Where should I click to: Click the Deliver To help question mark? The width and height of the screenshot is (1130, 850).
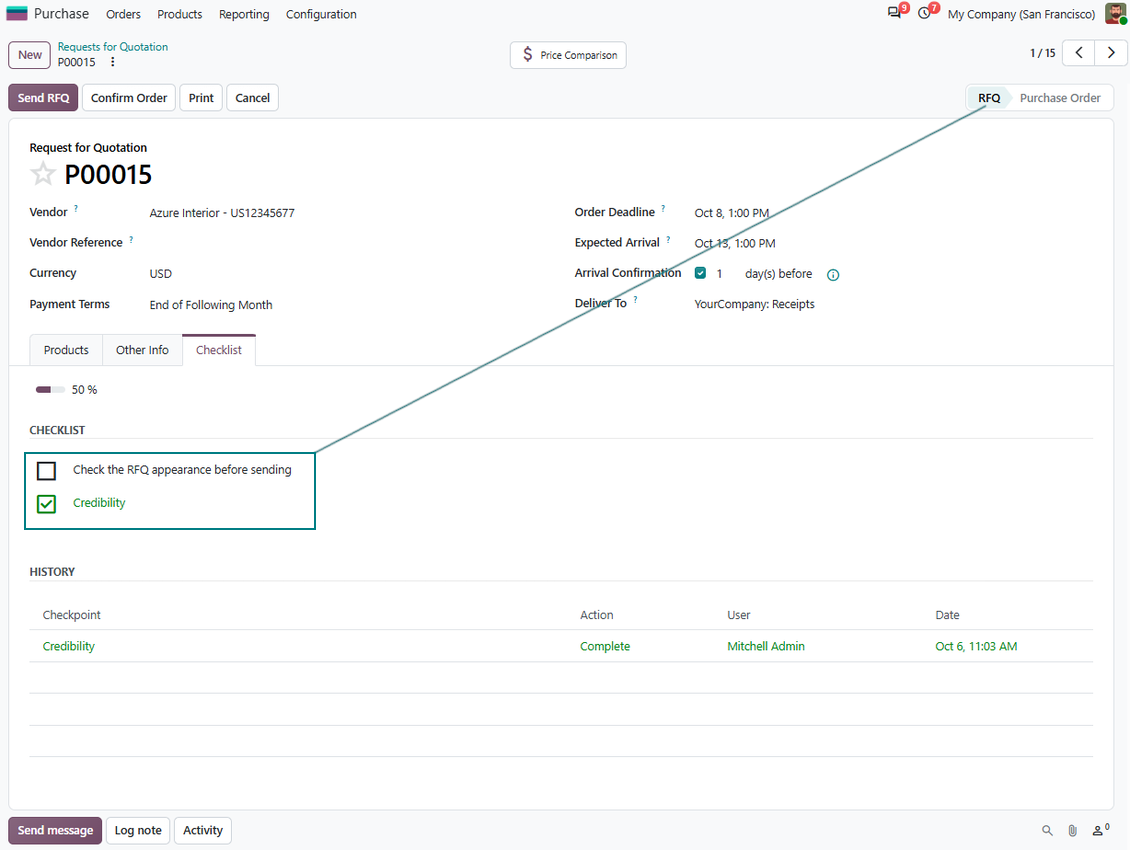(x=635, y=299)
